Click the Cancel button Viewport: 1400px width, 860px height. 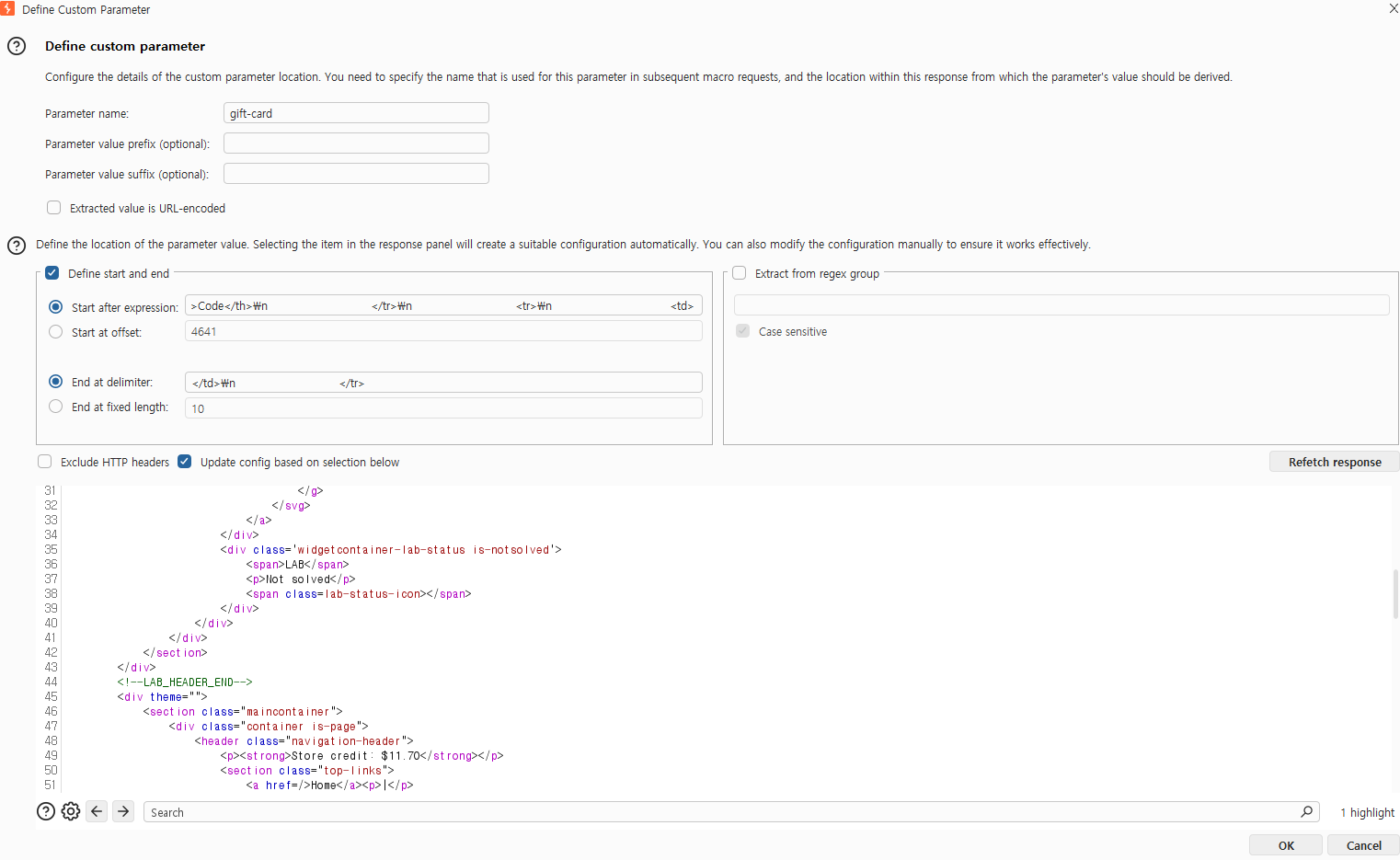(1363, 845)
